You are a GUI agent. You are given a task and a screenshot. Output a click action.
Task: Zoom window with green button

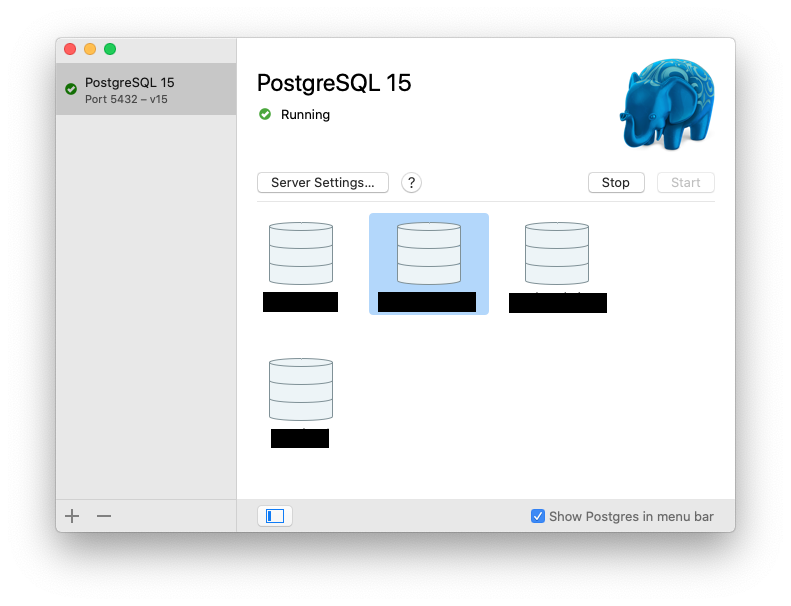[110, 49]
